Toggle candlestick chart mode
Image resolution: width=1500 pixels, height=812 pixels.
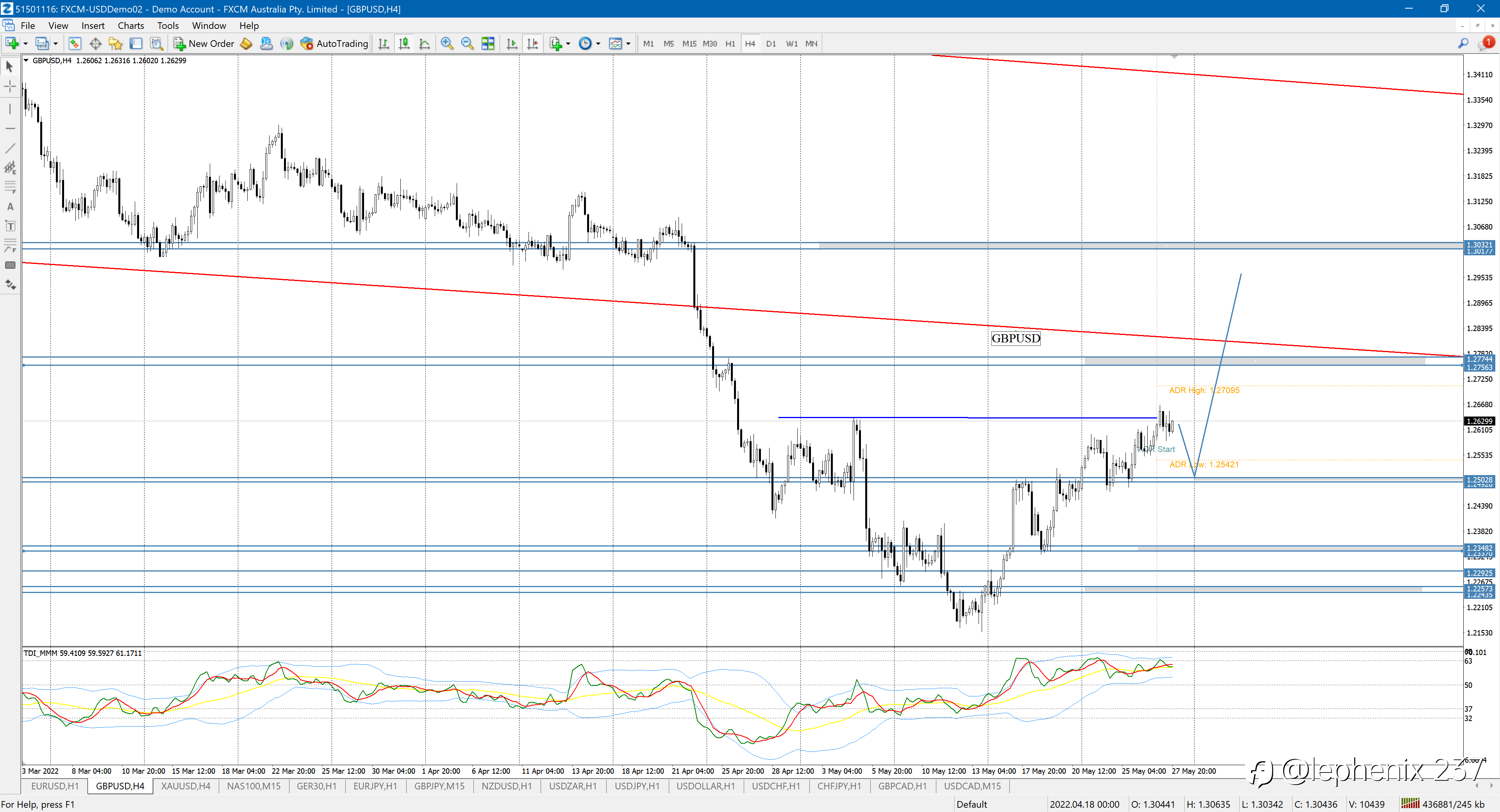404,44
